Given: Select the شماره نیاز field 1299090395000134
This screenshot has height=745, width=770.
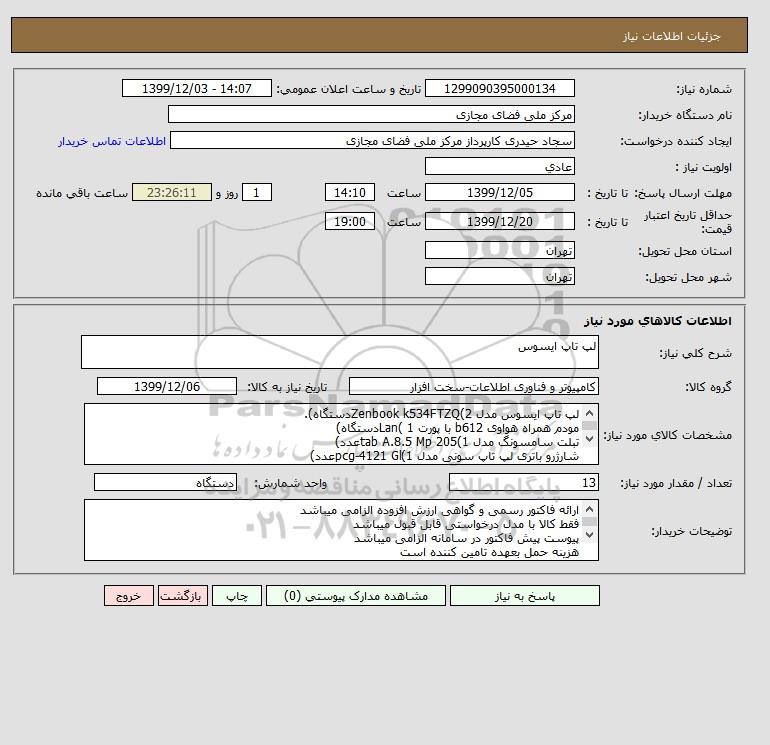Looking at the screenshot, I should [499, 89].
